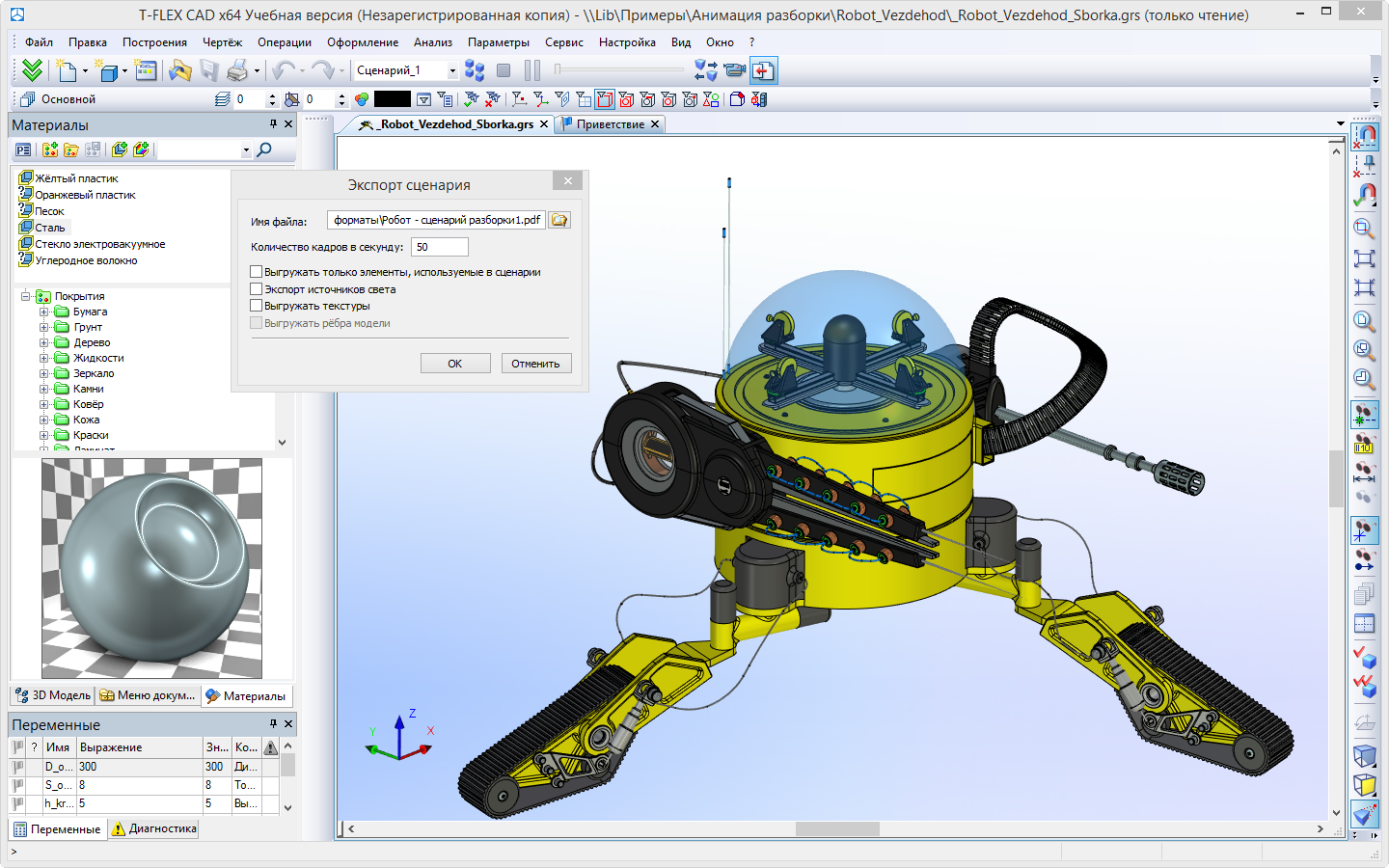Click the search magnifier in Materials panel

coord(263,149)
